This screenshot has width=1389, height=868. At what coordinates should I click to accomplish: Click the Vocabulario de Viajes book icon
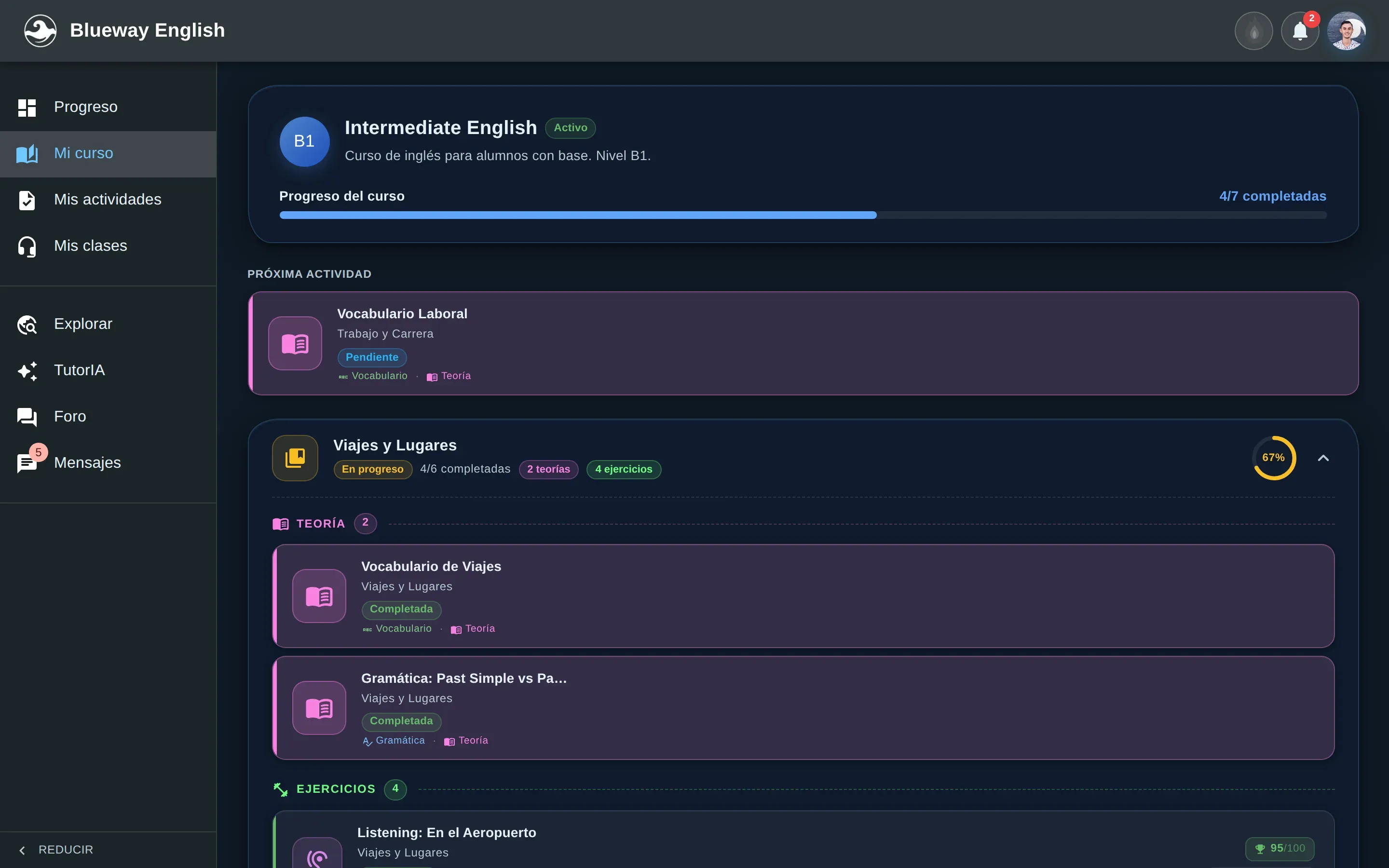coord(319,596)
